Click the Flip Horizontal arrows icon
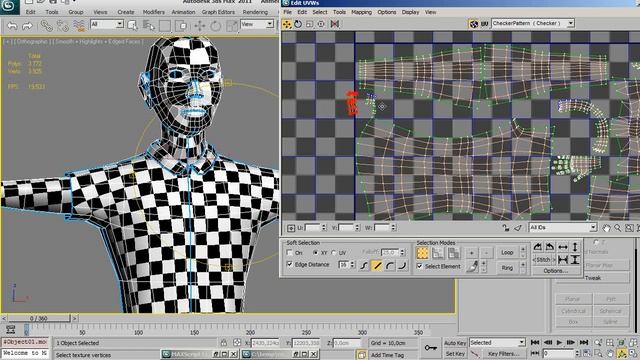Image resolution: width=640 pixels, height=360 pixels. [562, 247]
